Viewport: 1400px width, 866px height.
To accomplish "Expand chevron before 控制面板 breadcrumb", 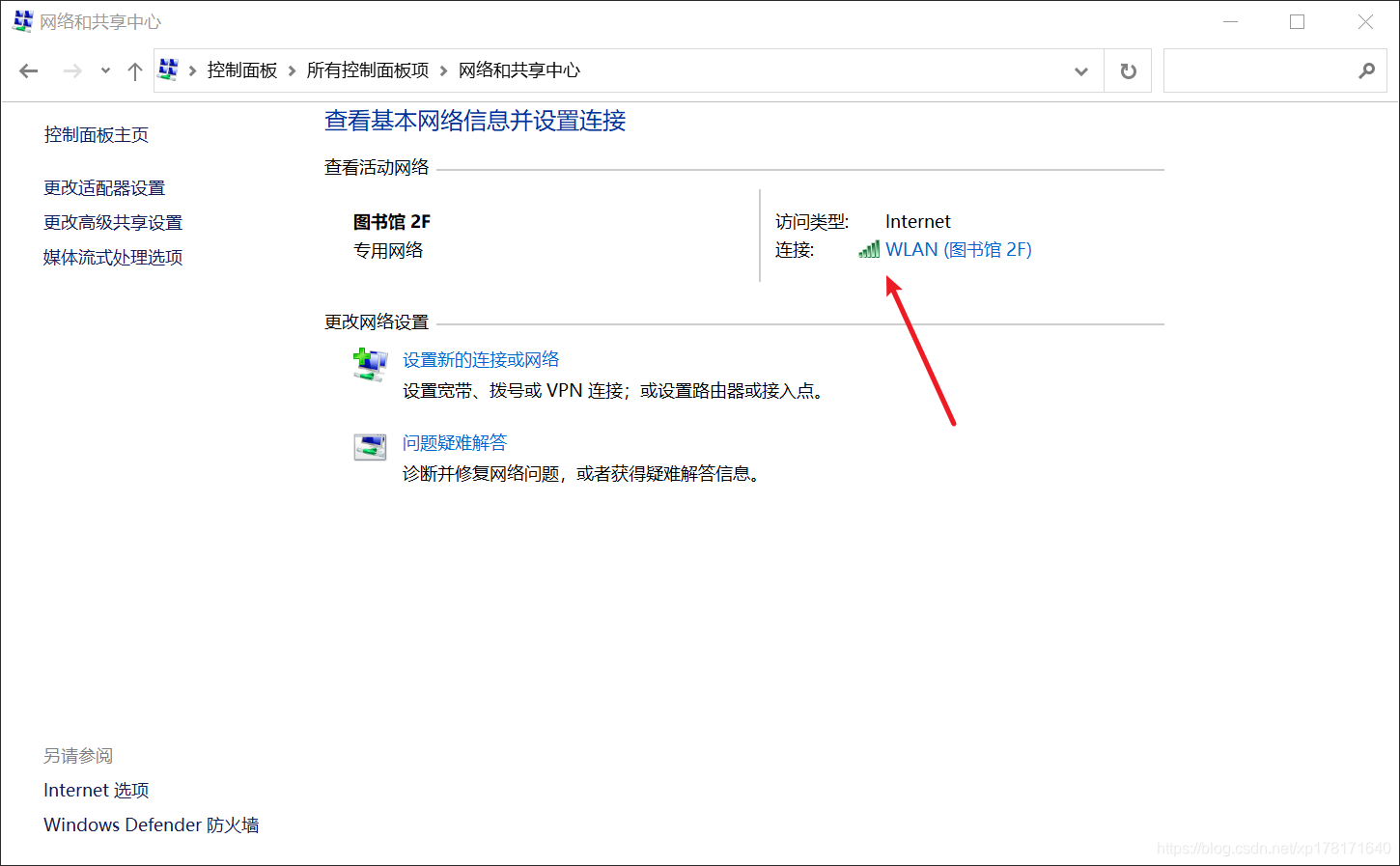I will tap(193, 70).
